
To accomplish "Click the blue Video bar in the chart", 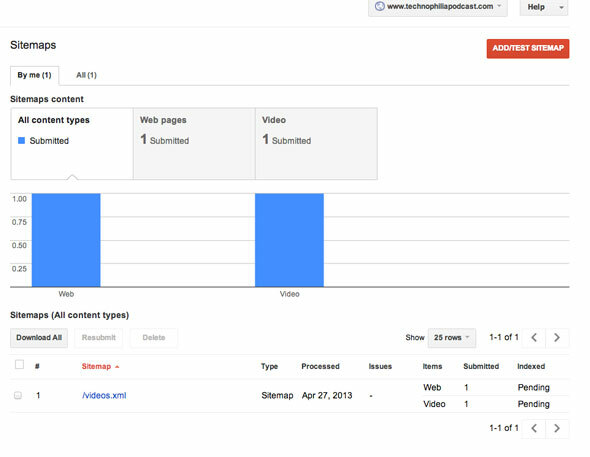I will click(x=289, y=240).
